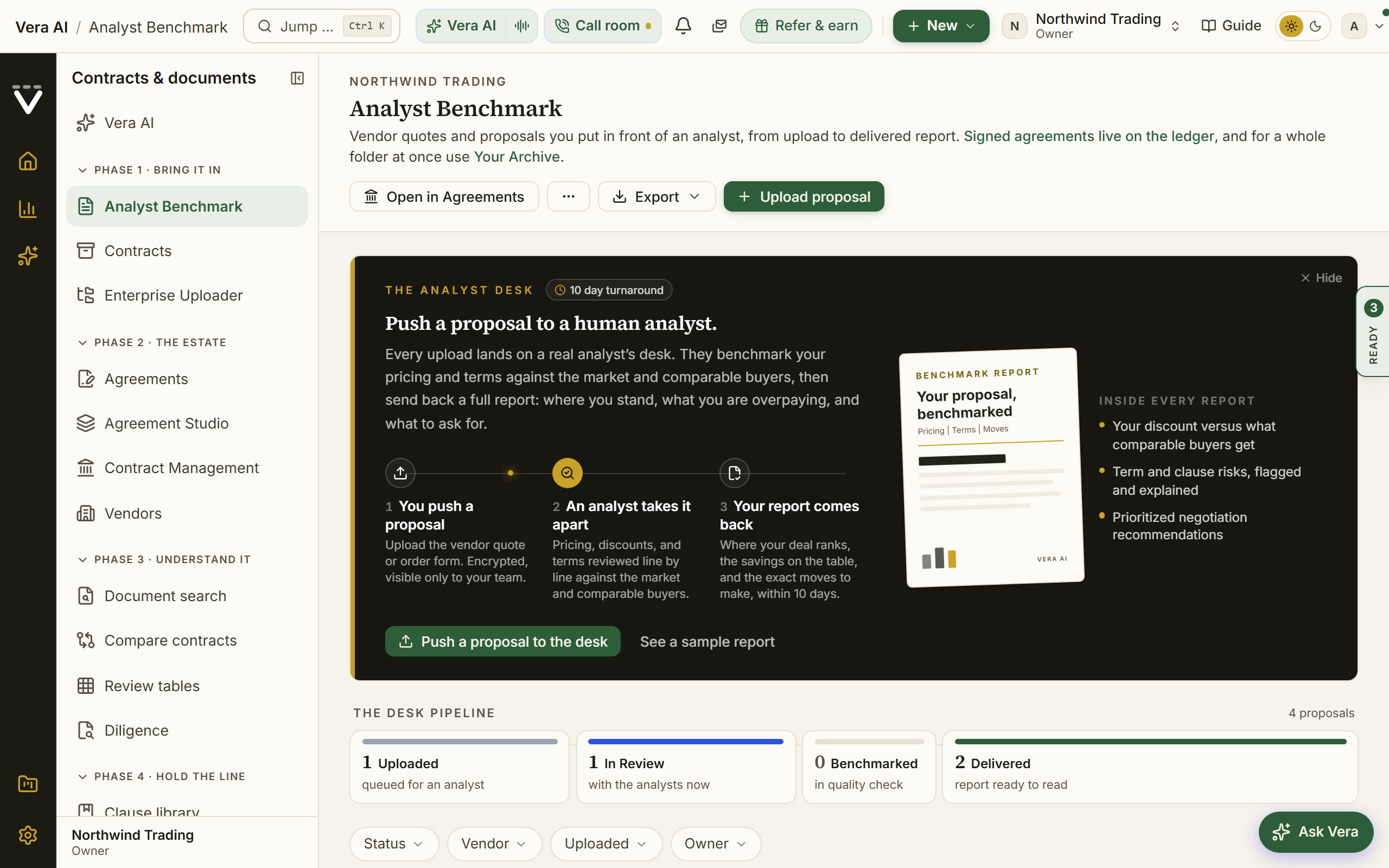
Task: Open the settings gear in the left rail
Action: click(x=28, y=835)
